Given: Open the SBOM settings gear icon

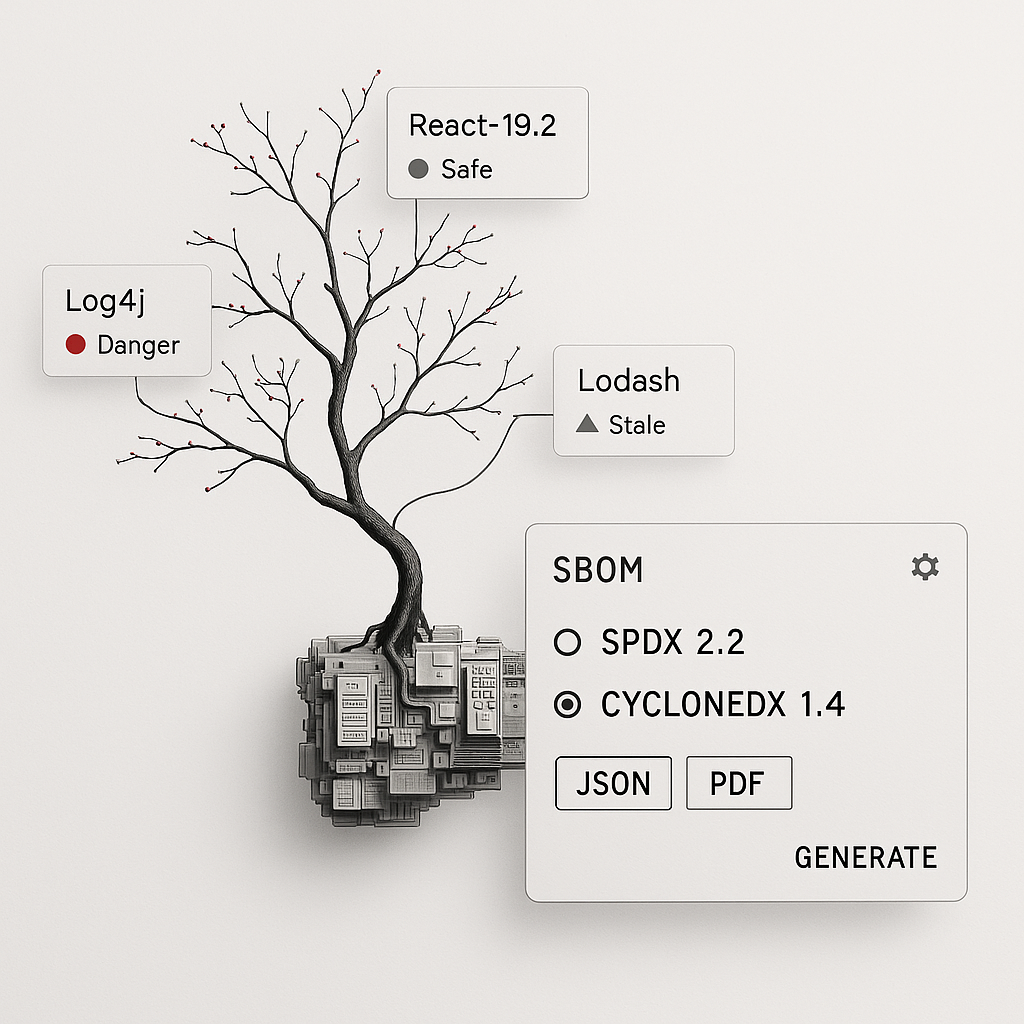Looking at the screenshot, I should (x=925, y=567).
